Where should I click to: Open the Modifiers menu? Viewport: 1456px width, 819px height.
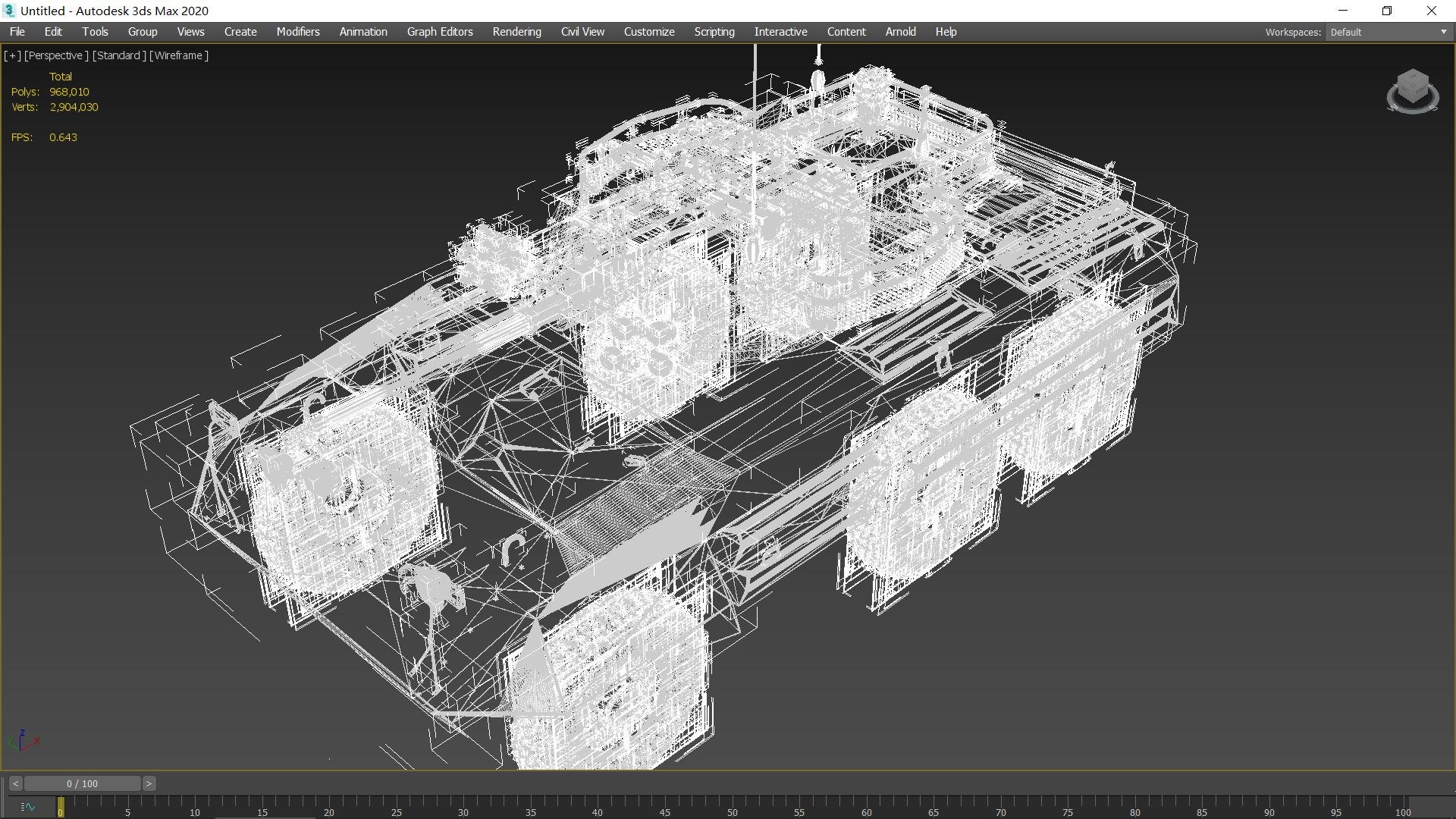(x=298, y=32)
